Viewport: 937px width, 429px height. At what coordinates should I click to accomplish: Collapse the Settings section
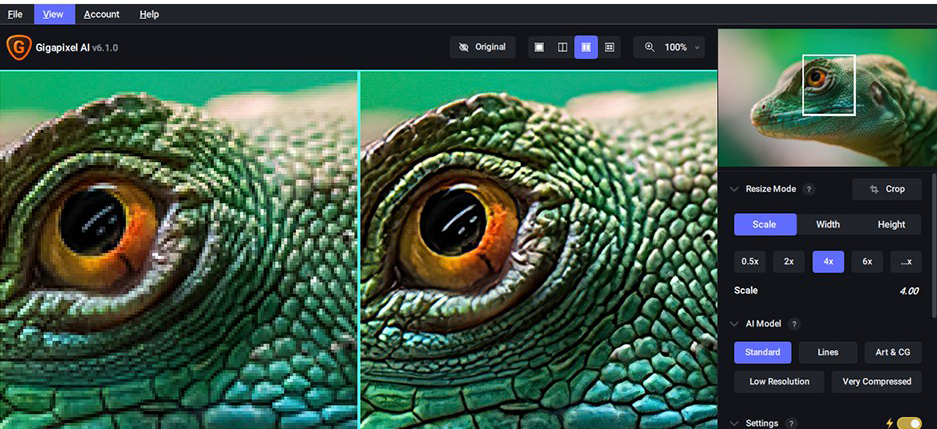click(734, 423)
